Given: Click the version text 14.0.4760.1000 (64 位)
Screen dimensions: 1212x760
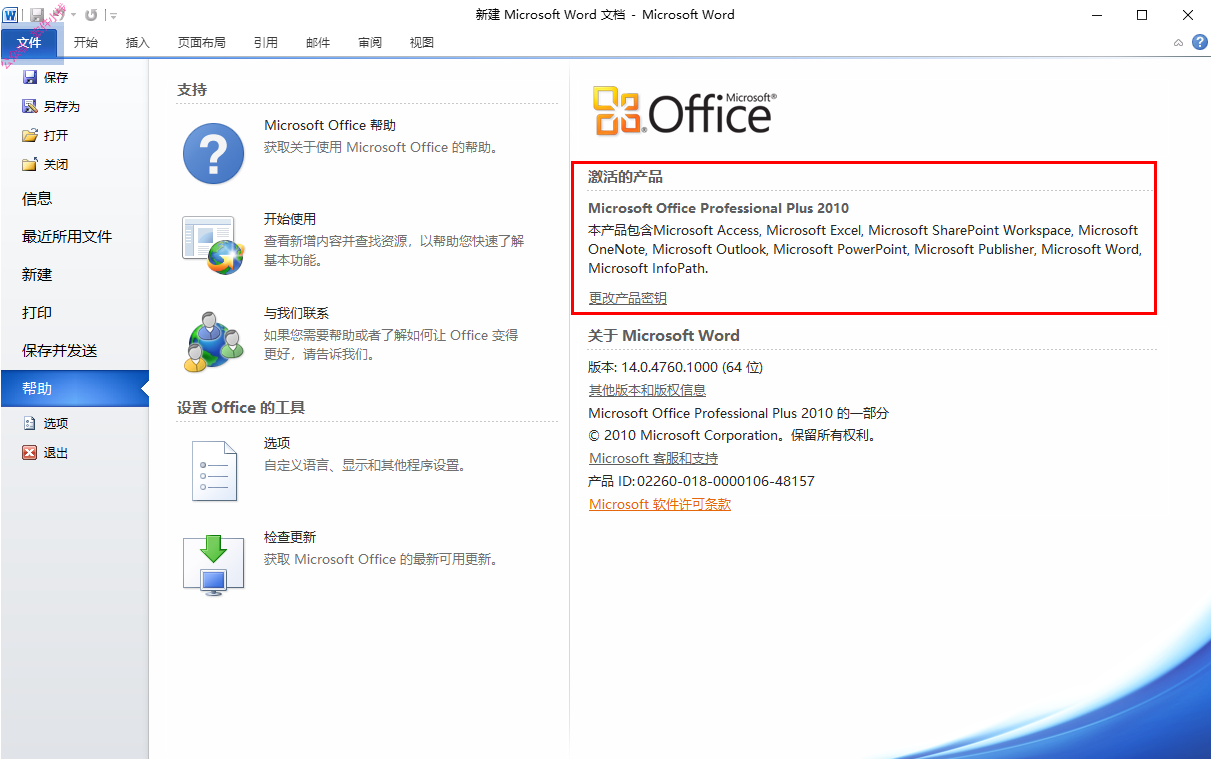Looking at the screenshot, I should (x=692, y=367).
